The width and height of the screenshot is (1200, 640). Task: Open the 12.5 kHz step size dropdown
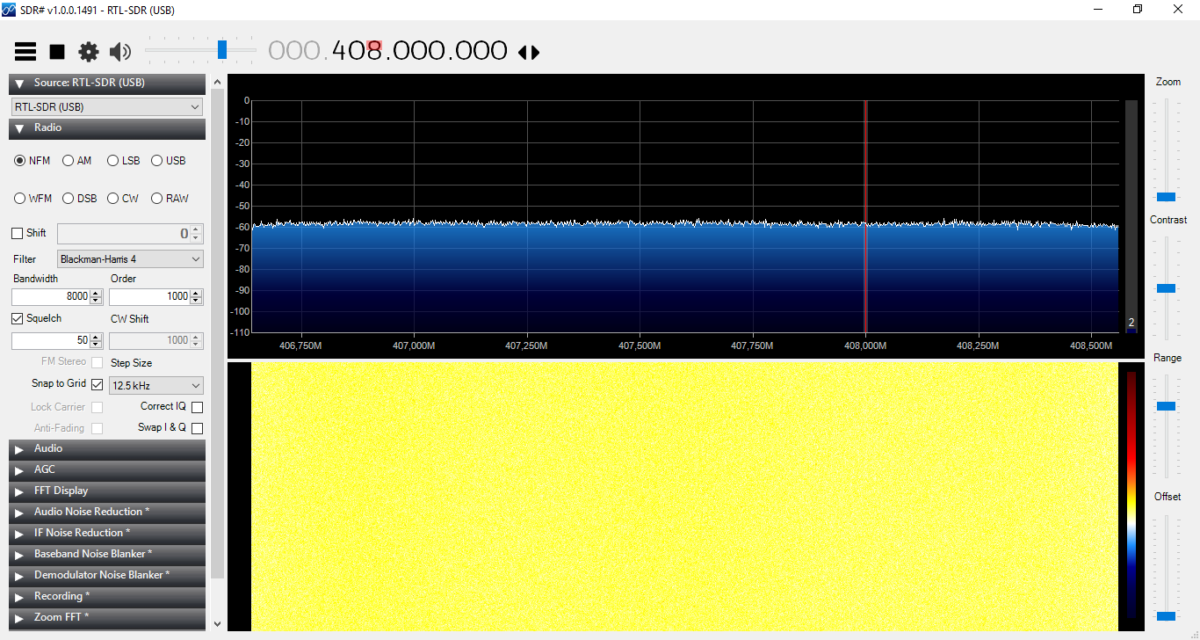[156, 385]
